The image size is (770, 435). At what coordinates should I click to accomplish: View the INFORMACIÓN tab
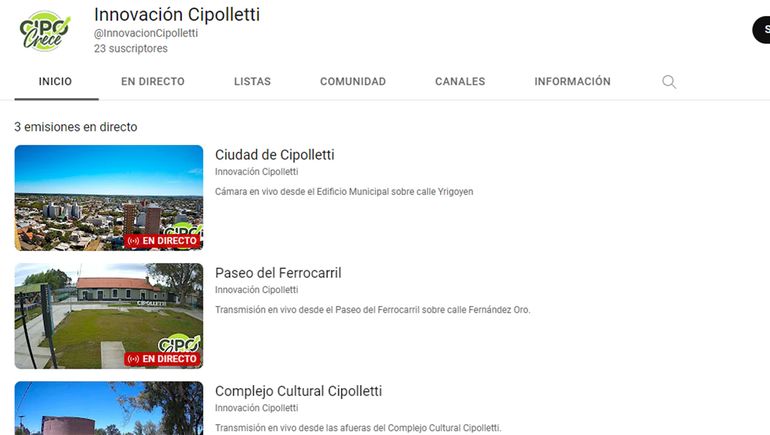click(572, 82)
